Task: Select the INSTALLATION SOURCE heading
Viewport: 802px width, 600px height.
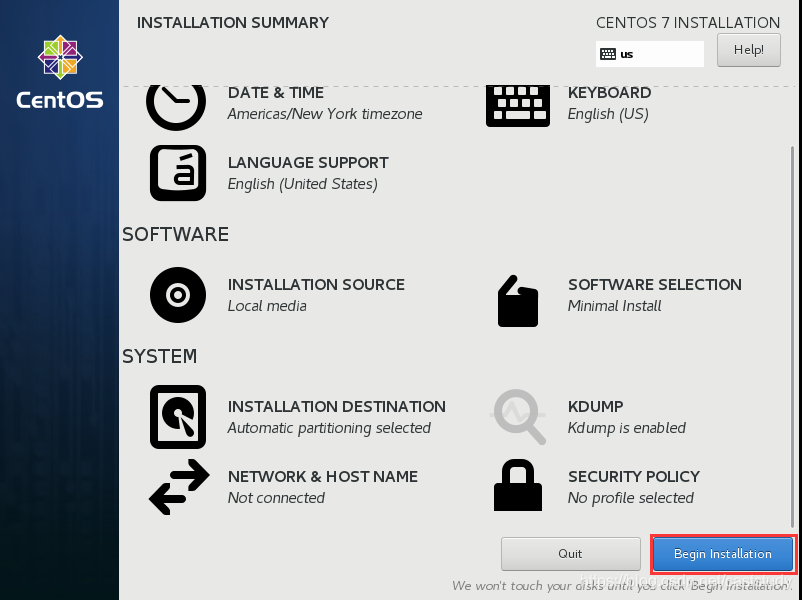Action: pyautogui.click(x=316, y=284)
